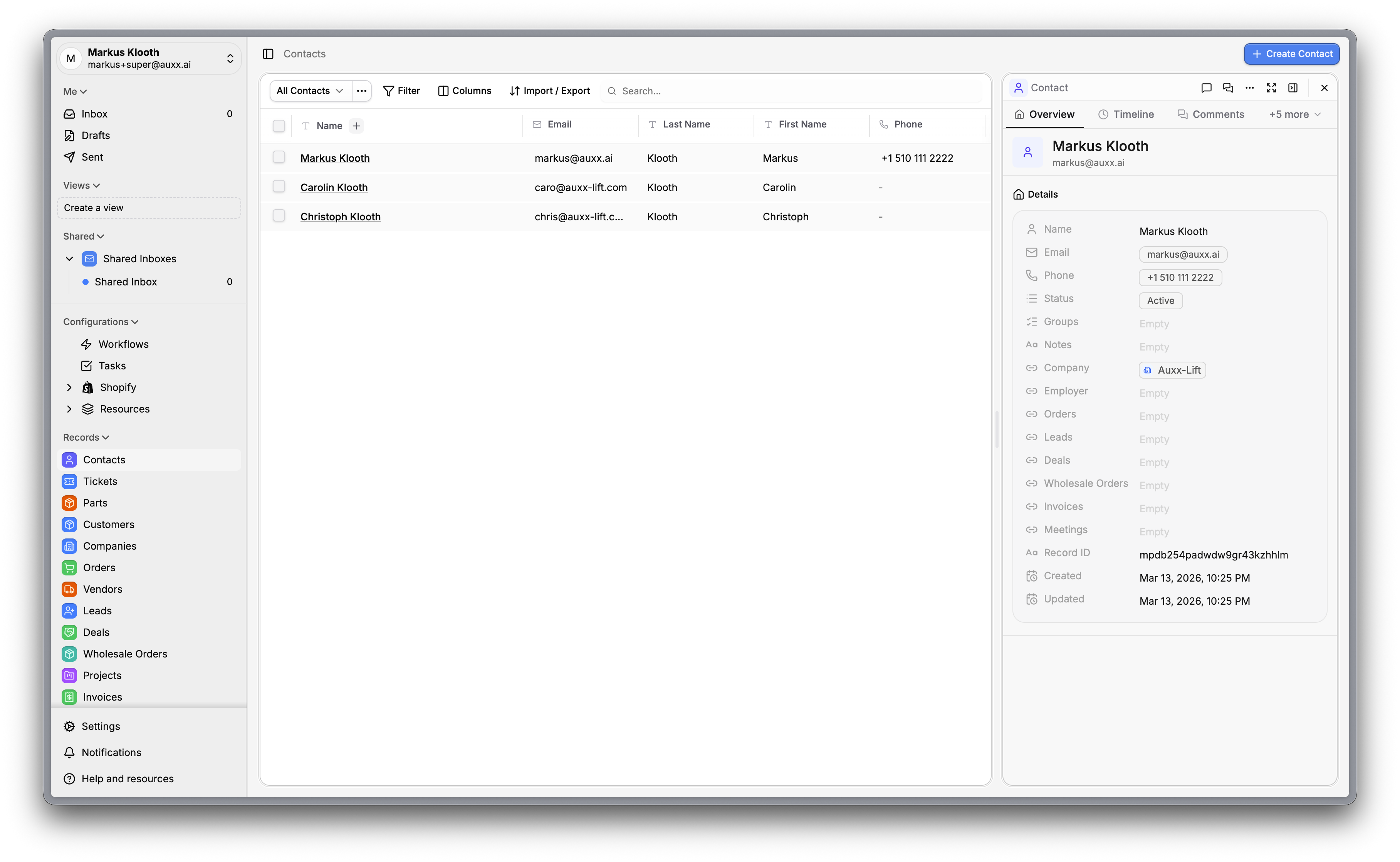Viewport: 1400px width, 862px height.
Task: Close the Contact detail panel
Action: tap(1324, 88)
